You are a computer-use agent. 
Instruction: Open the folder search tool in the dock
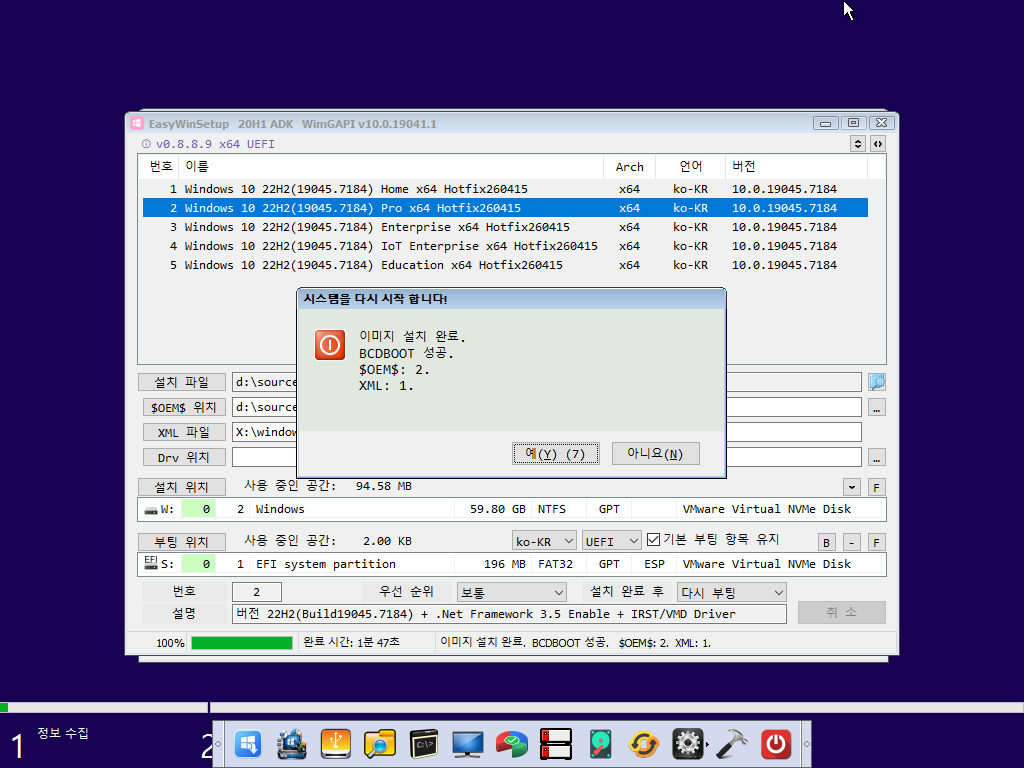pyautogui.click(x=380, y=744)
